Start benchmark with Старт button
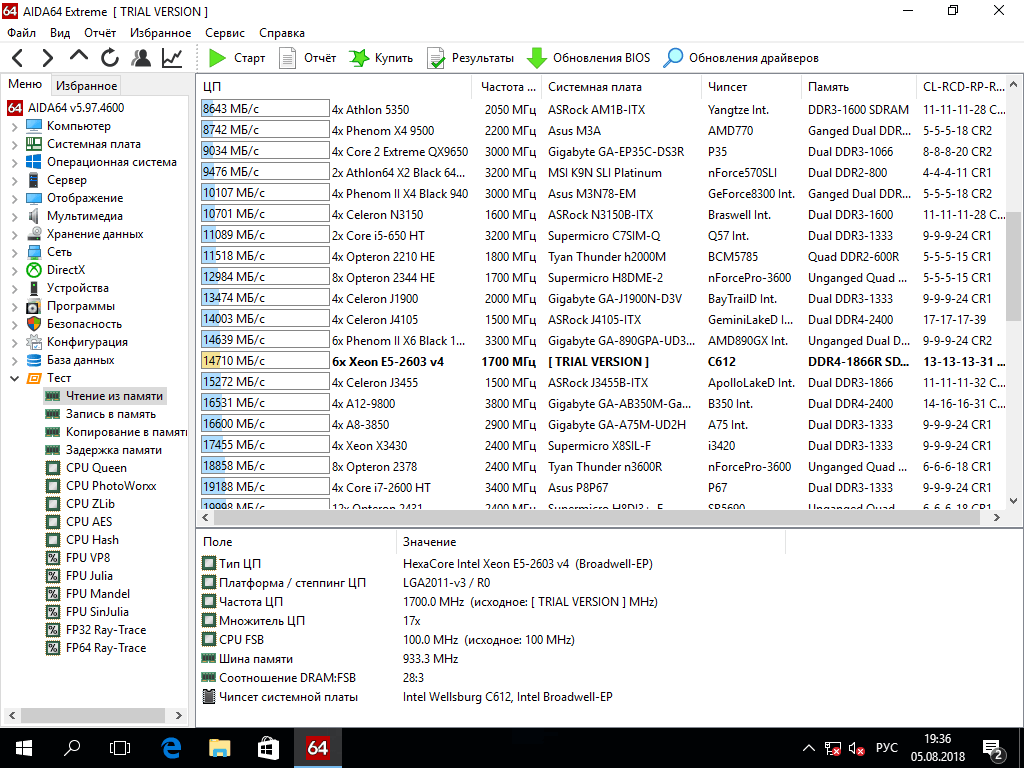Screen dimensions: 1024x768 pyautogui.click(x=236, y=58)
